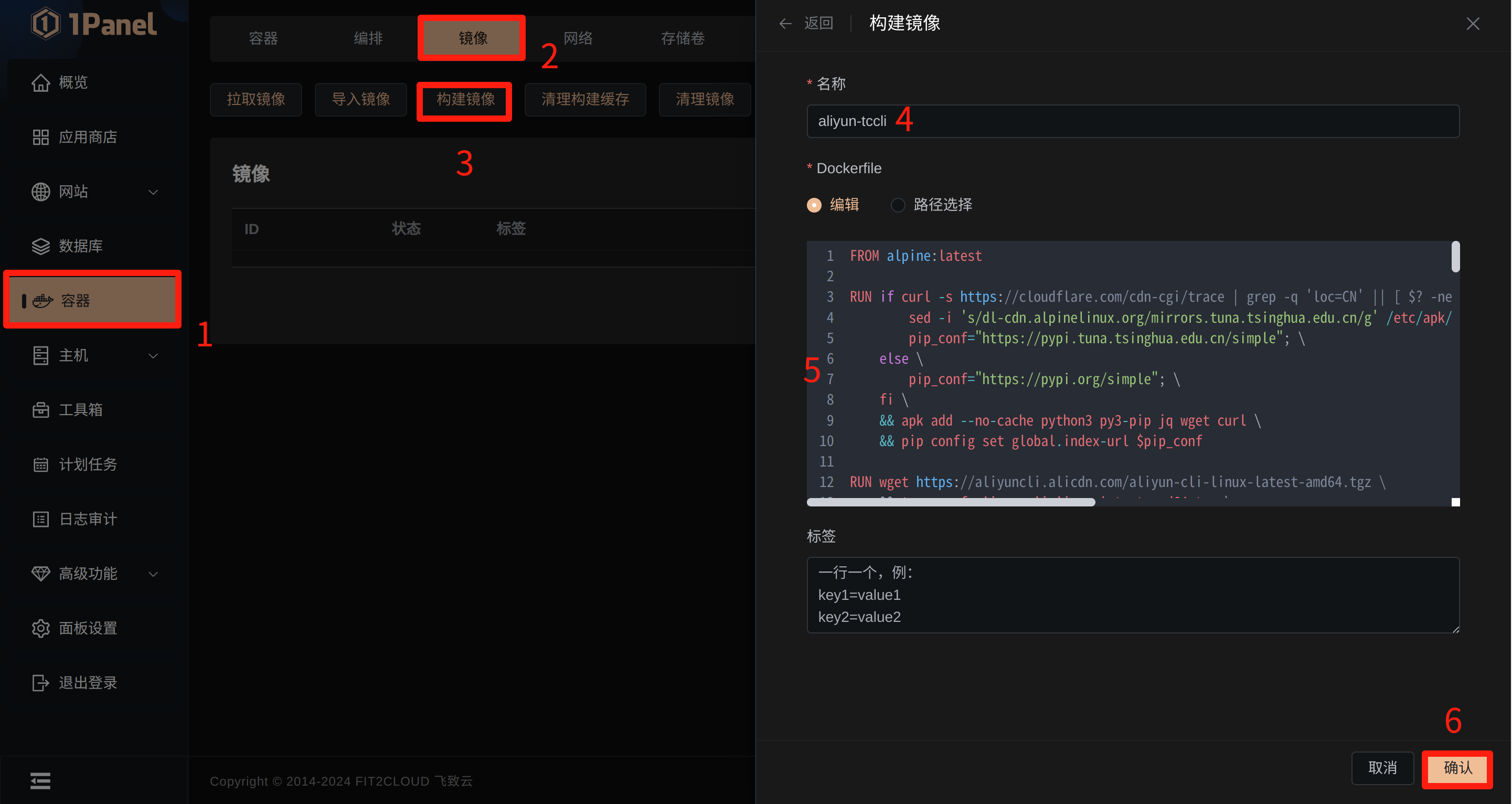Expand the 高级功能 menu chevron

pos(153,574)
